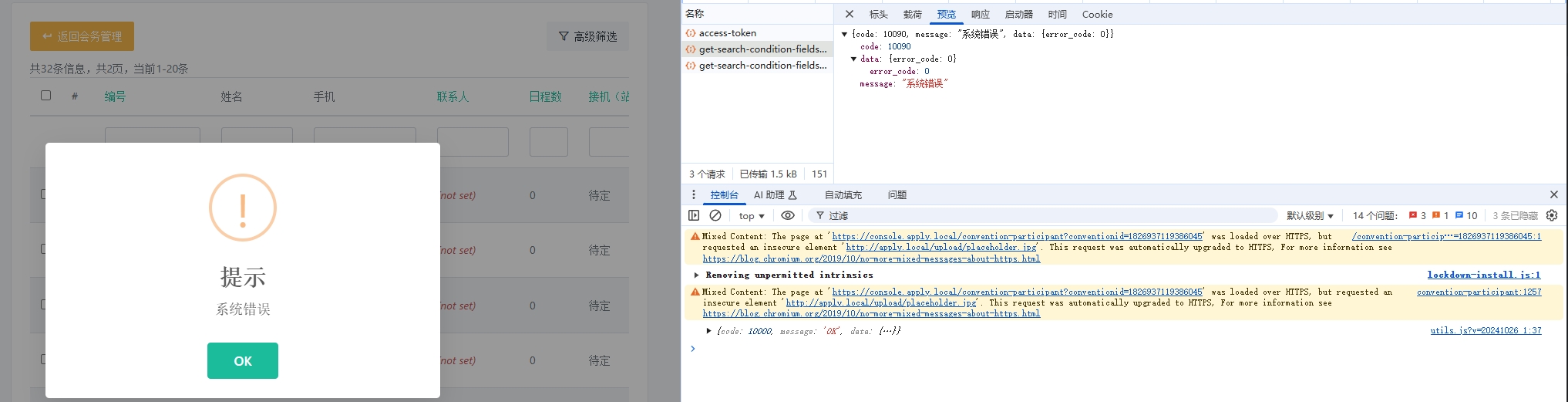Clear the console with the ban icon
The width and height of the screenshot is (1568, 402).
(715, 216)
